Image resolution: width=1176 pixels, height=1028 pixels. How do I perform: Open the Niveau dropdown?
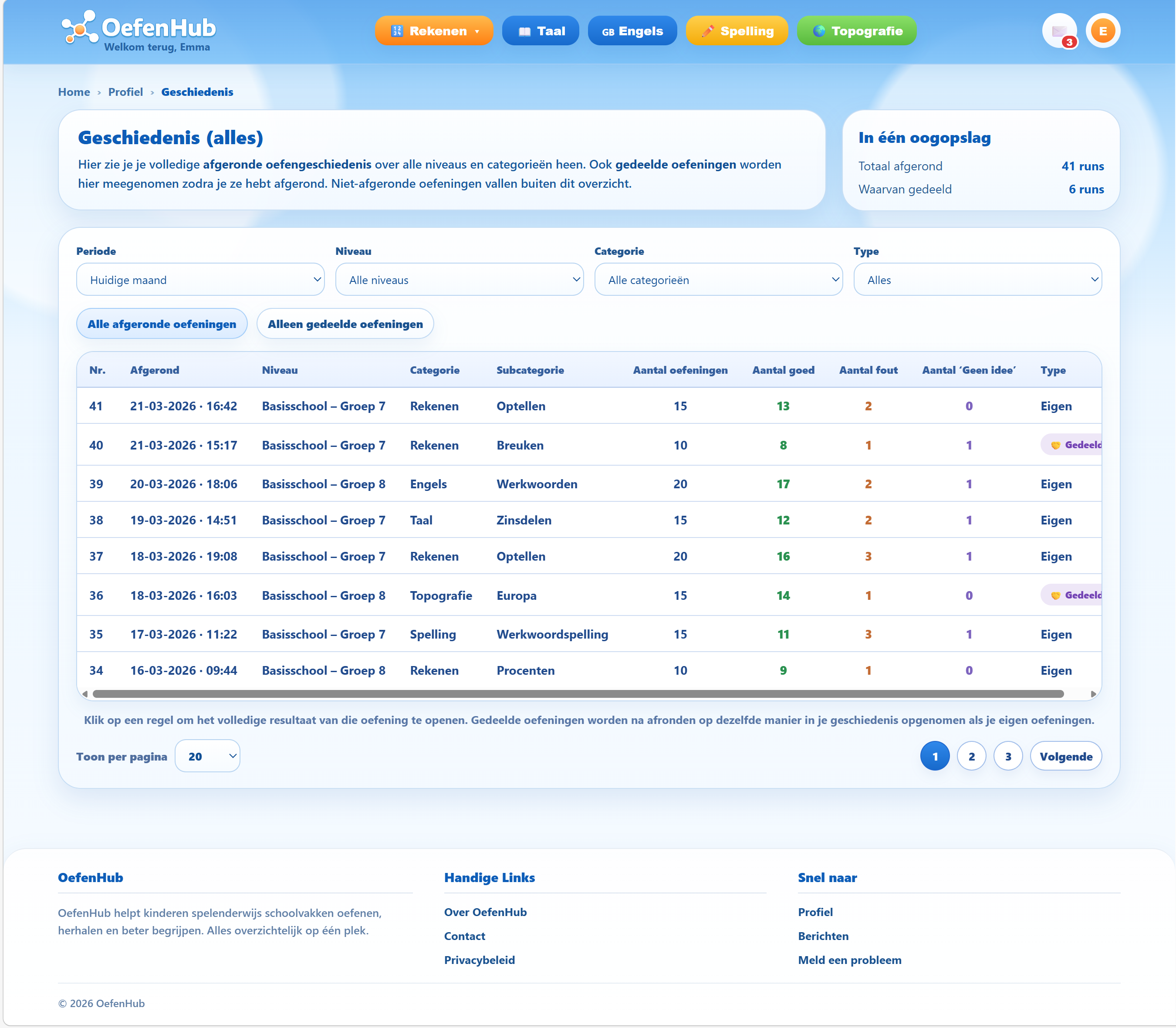[x=460, y=280]
